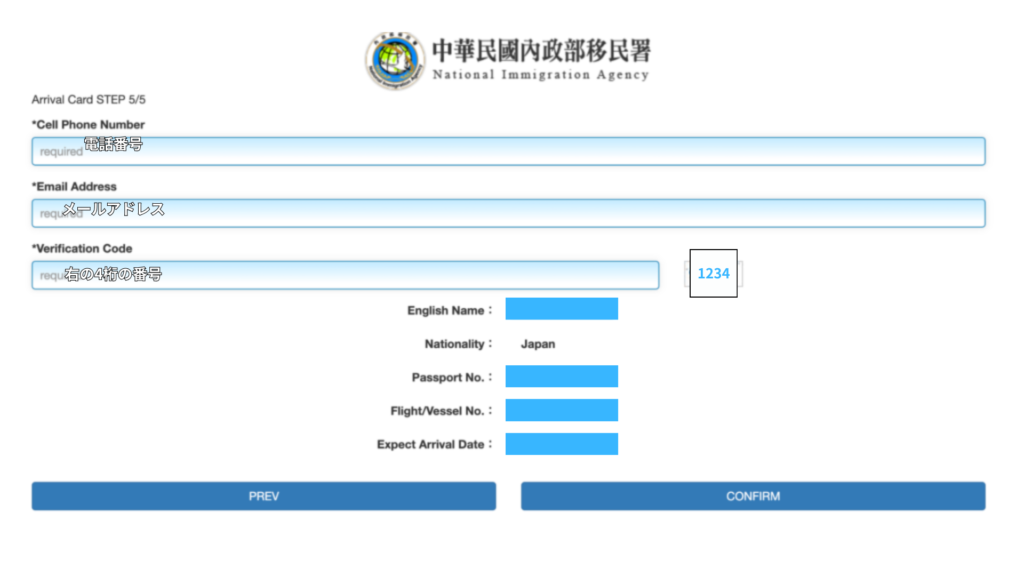Image resolution: width=1024 pixels, height=576 pixels.
Task: Click the Nationality label
Action: click(x=458, y=344)
